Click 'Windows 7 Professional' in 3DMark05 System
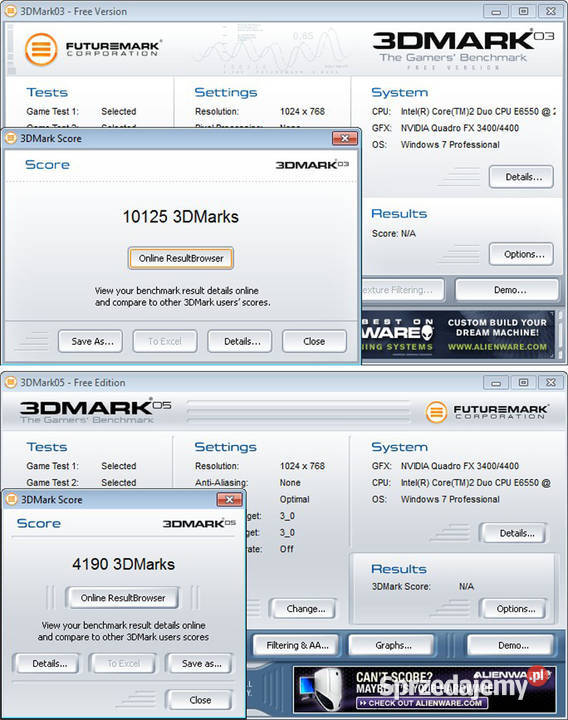568x720 pixels. coord(450,499)
